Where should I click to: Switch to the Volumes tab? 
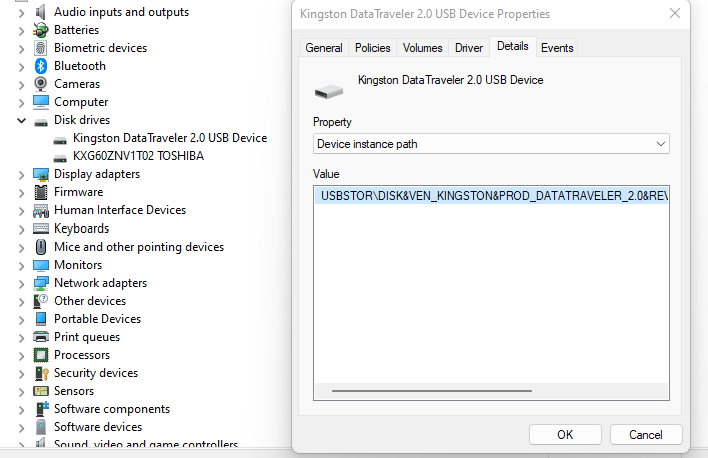pyautogui.click(x=422, y=48)
